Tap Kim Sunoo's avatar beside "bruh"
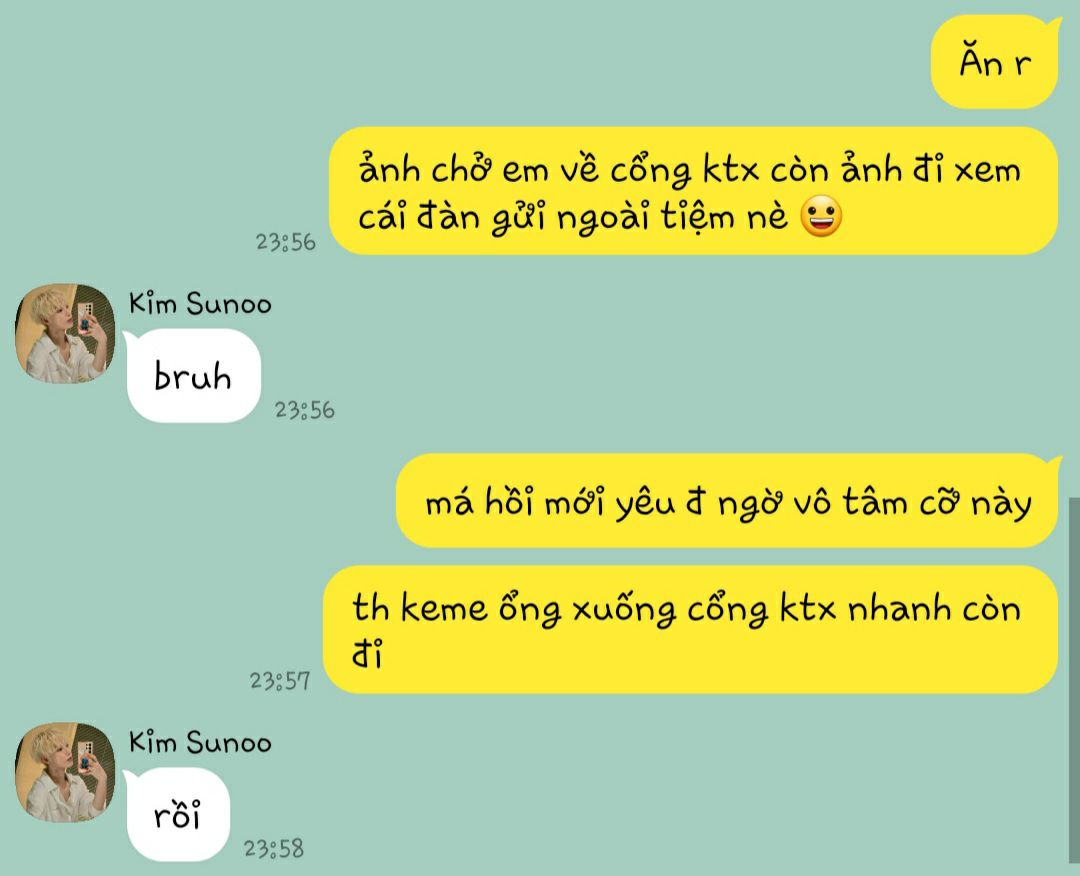 pos(65,333)
